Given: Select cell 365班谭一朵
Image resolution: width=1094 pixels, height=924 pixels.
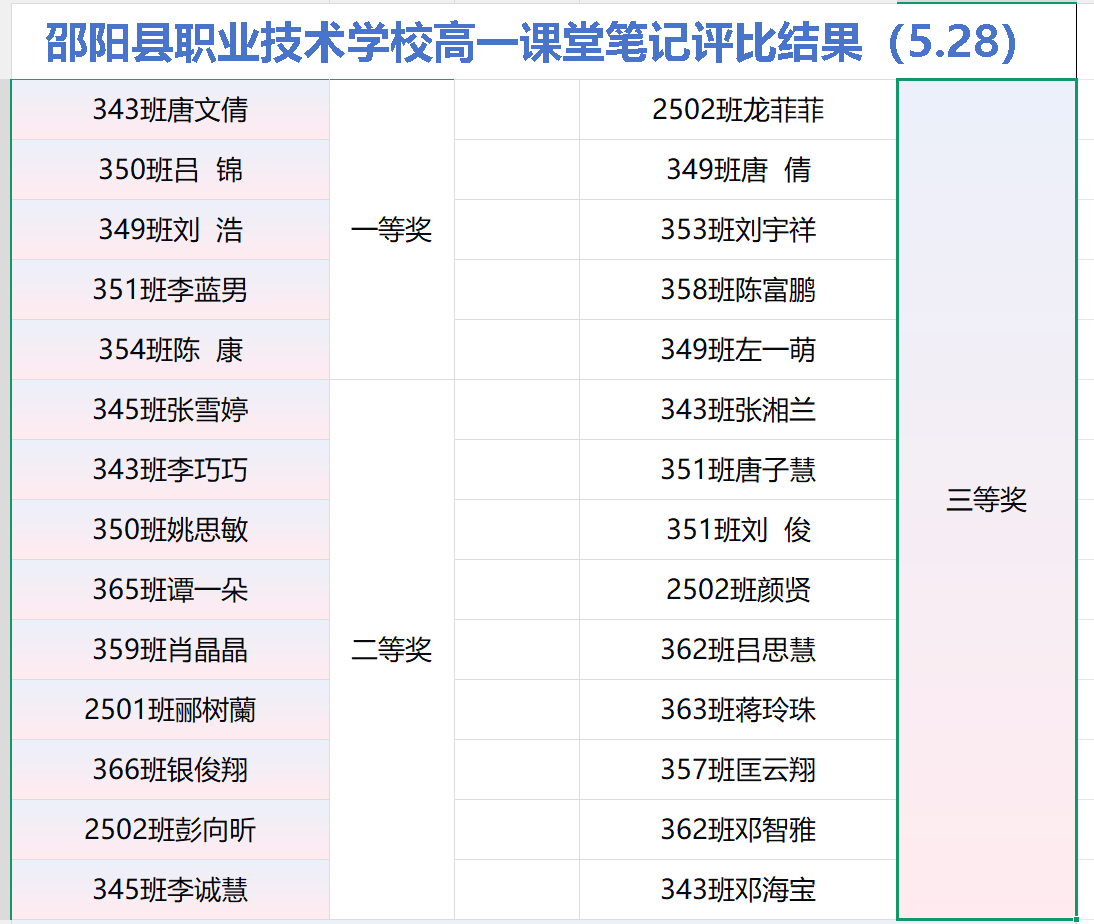Looking at the screenshot, I should [x=170, y=590].
